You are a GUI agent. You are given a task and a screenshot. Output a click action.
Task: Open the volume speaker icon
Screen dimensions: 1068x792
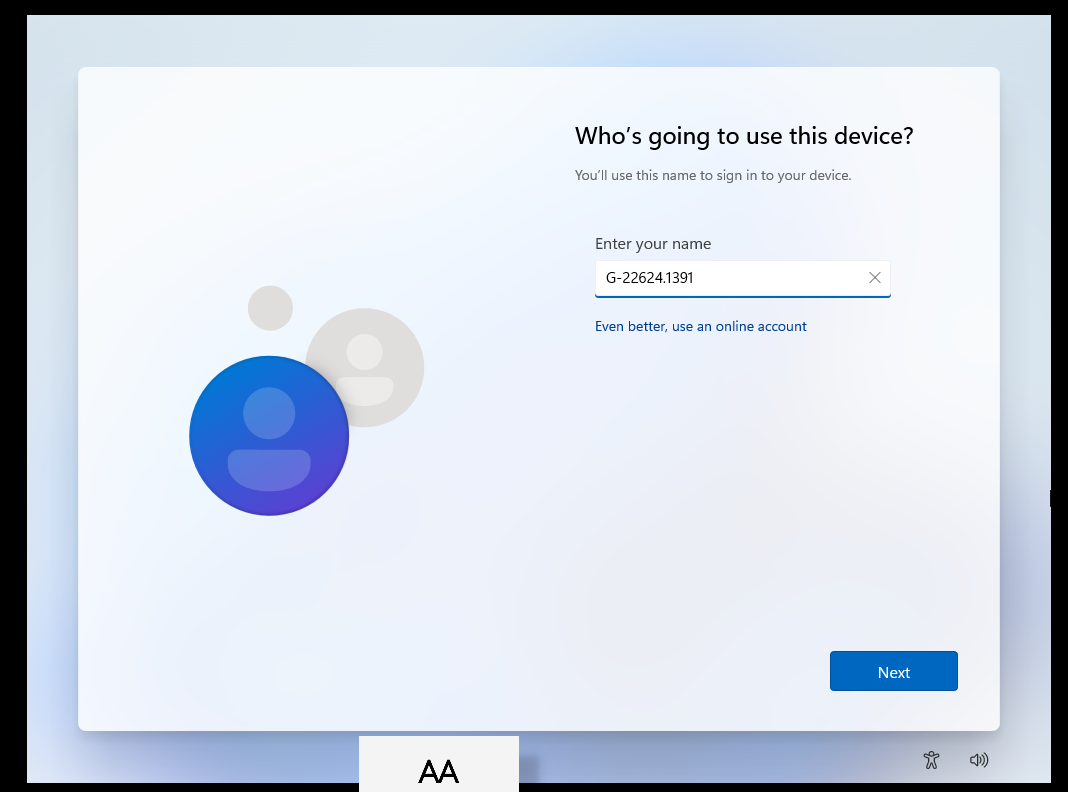click(979, 760)
